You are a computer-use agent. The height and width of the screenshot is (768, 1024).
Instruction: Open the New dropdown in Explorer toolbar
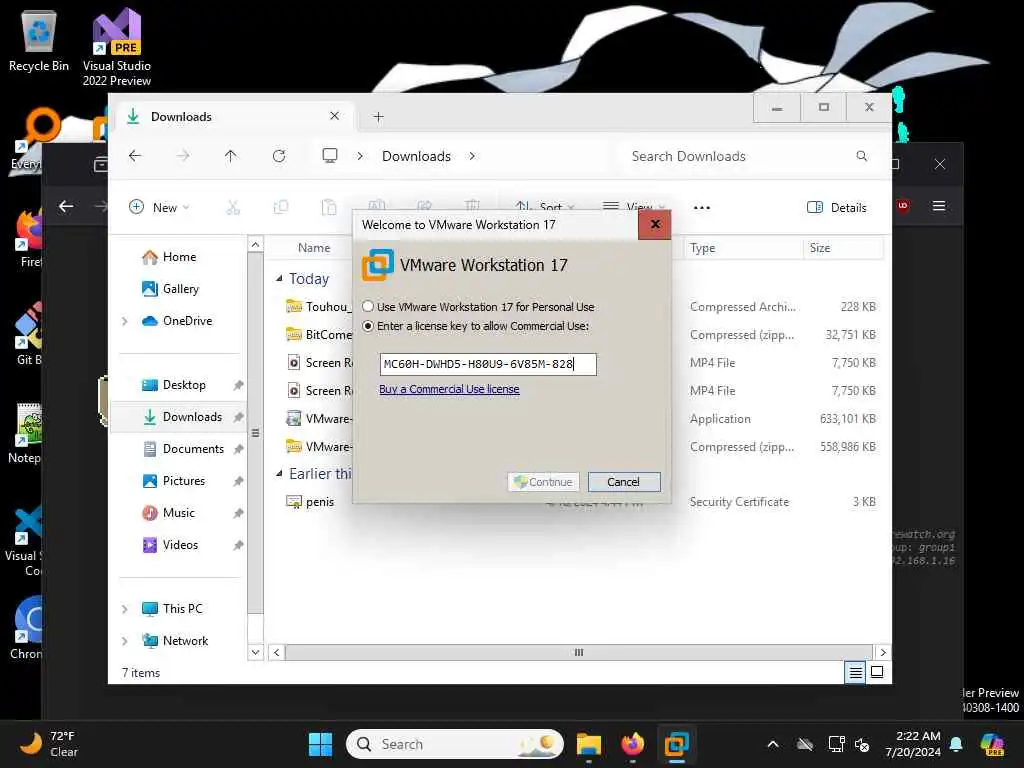pos(159,208)
